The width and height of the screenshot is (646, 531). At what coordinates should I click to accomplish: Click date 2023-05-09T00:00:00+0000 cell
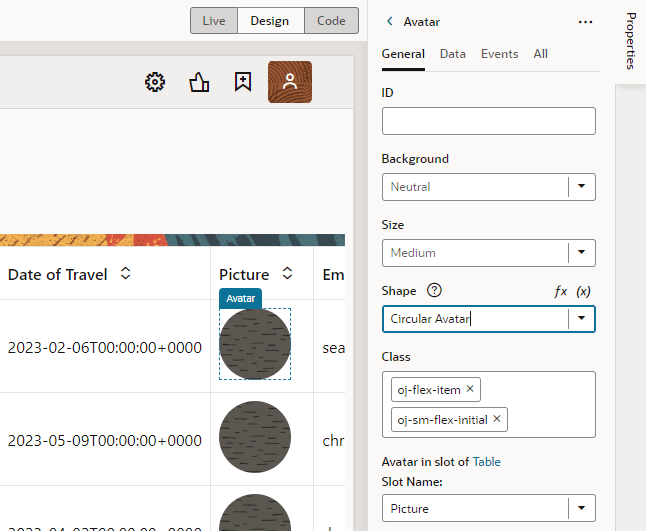click(105, 440)
